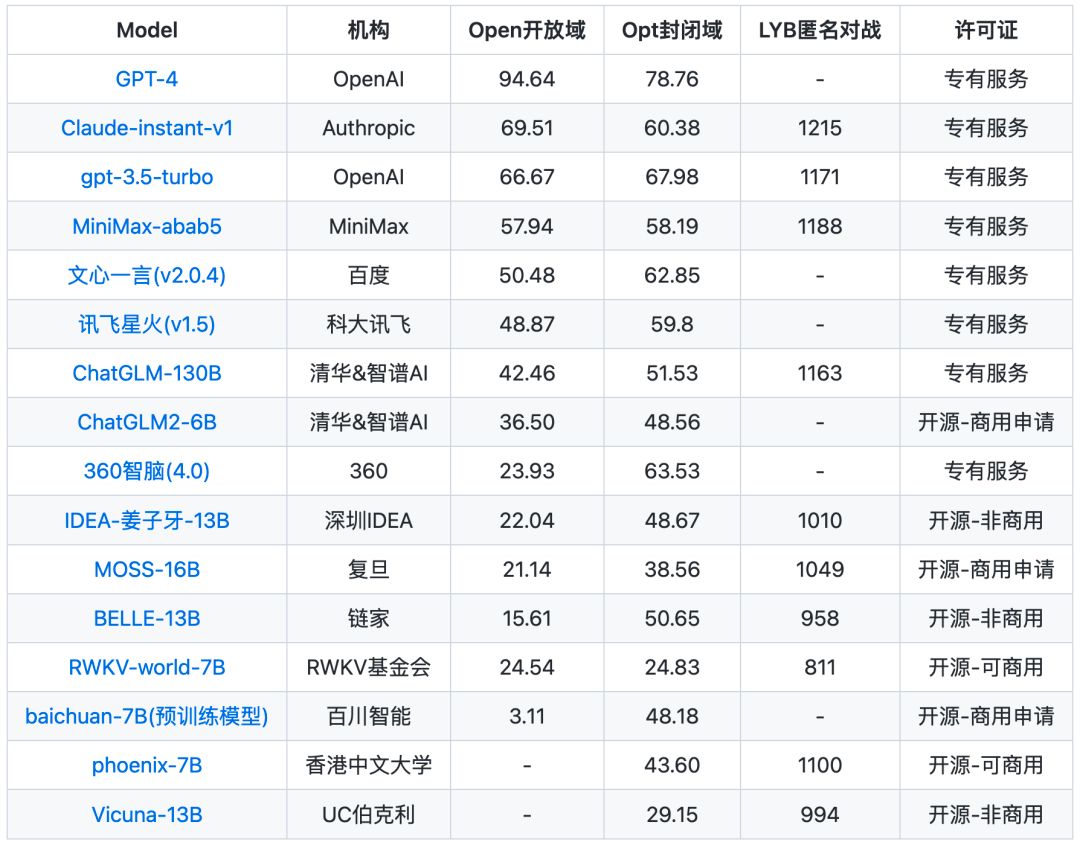This screenshot has height=848, width=1080.
Task: Open the phoenix-7B link
Action: click(x=147, y=765)
